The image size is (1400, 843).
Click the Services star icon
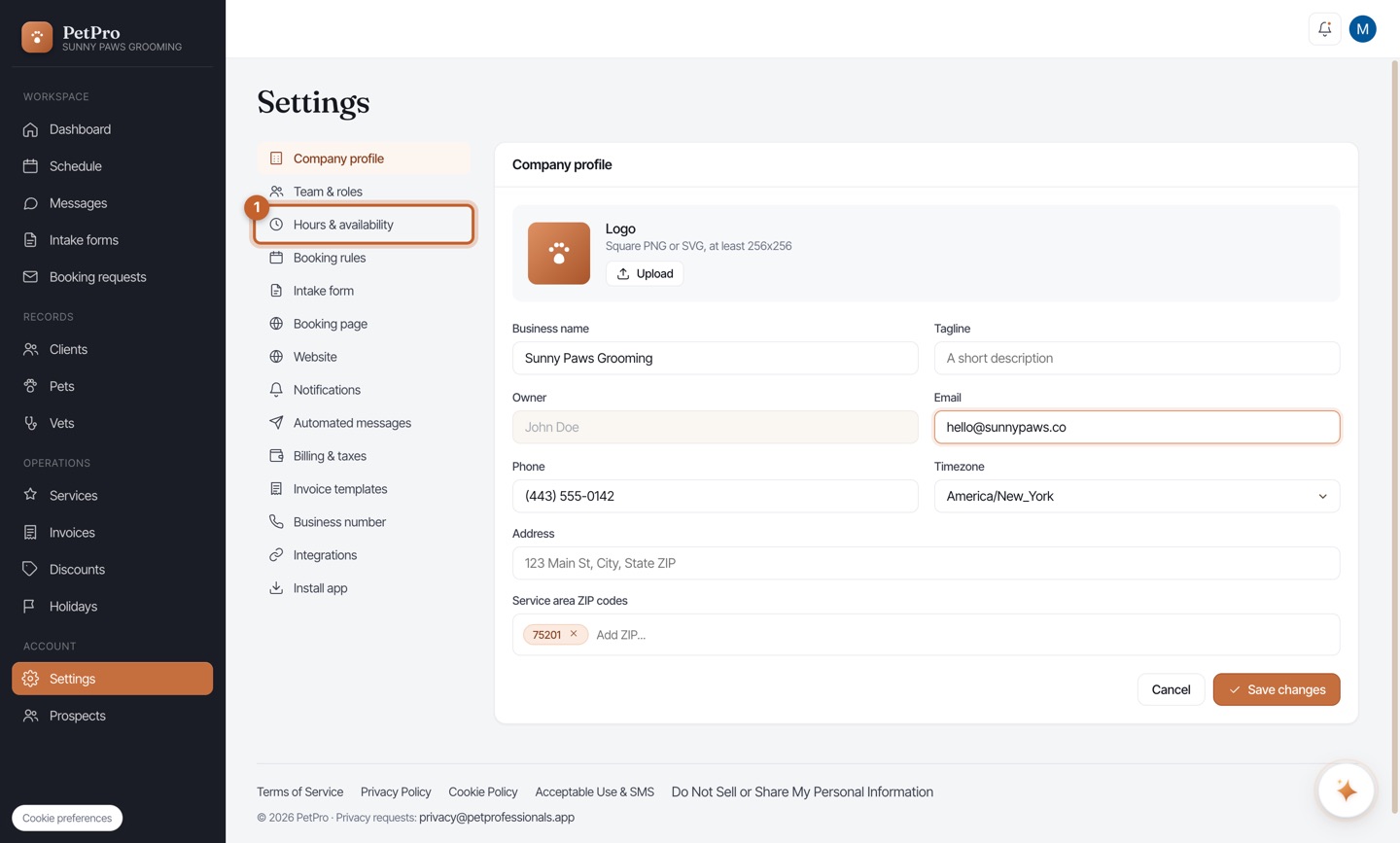(30, 495)
